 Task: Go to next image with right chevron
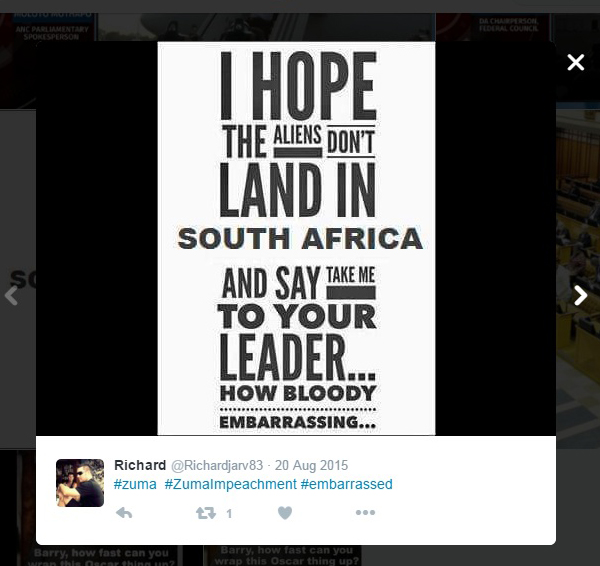pyautogui.click(x=580, y=295)
